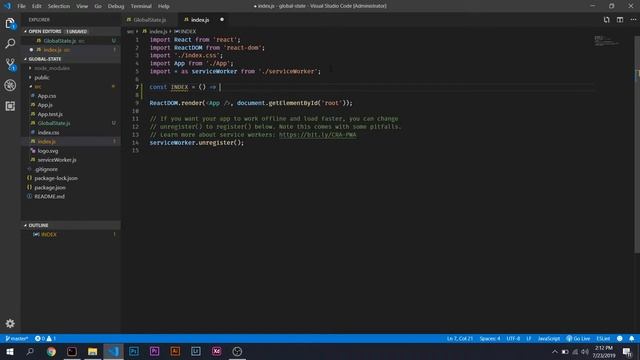Click the unsaved dot on index.js tab
This screenshot has height=360, width=640.
(x=222, y=20)
